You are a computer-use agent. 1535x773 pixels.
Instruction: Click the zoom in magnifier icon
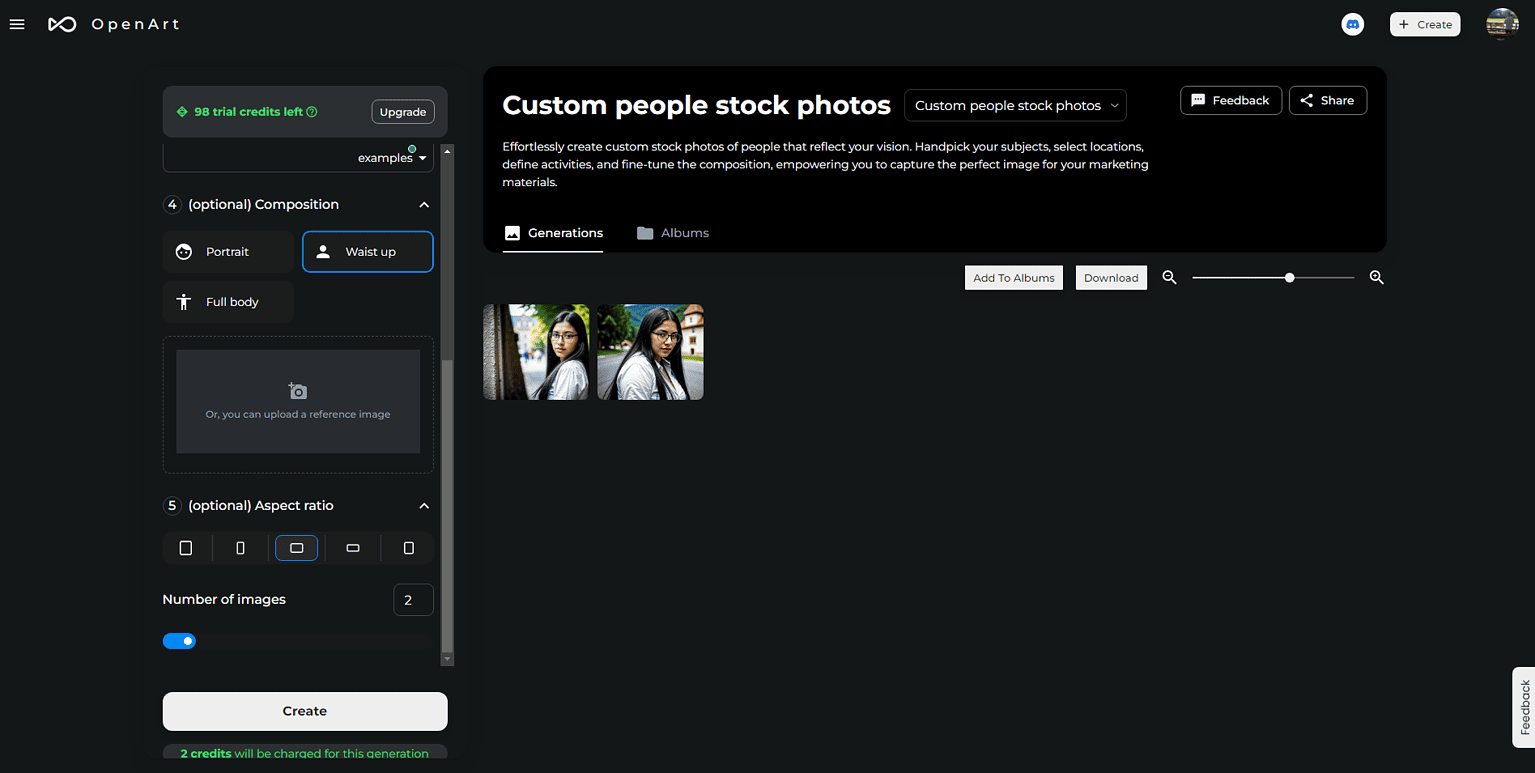point(1377,278)
